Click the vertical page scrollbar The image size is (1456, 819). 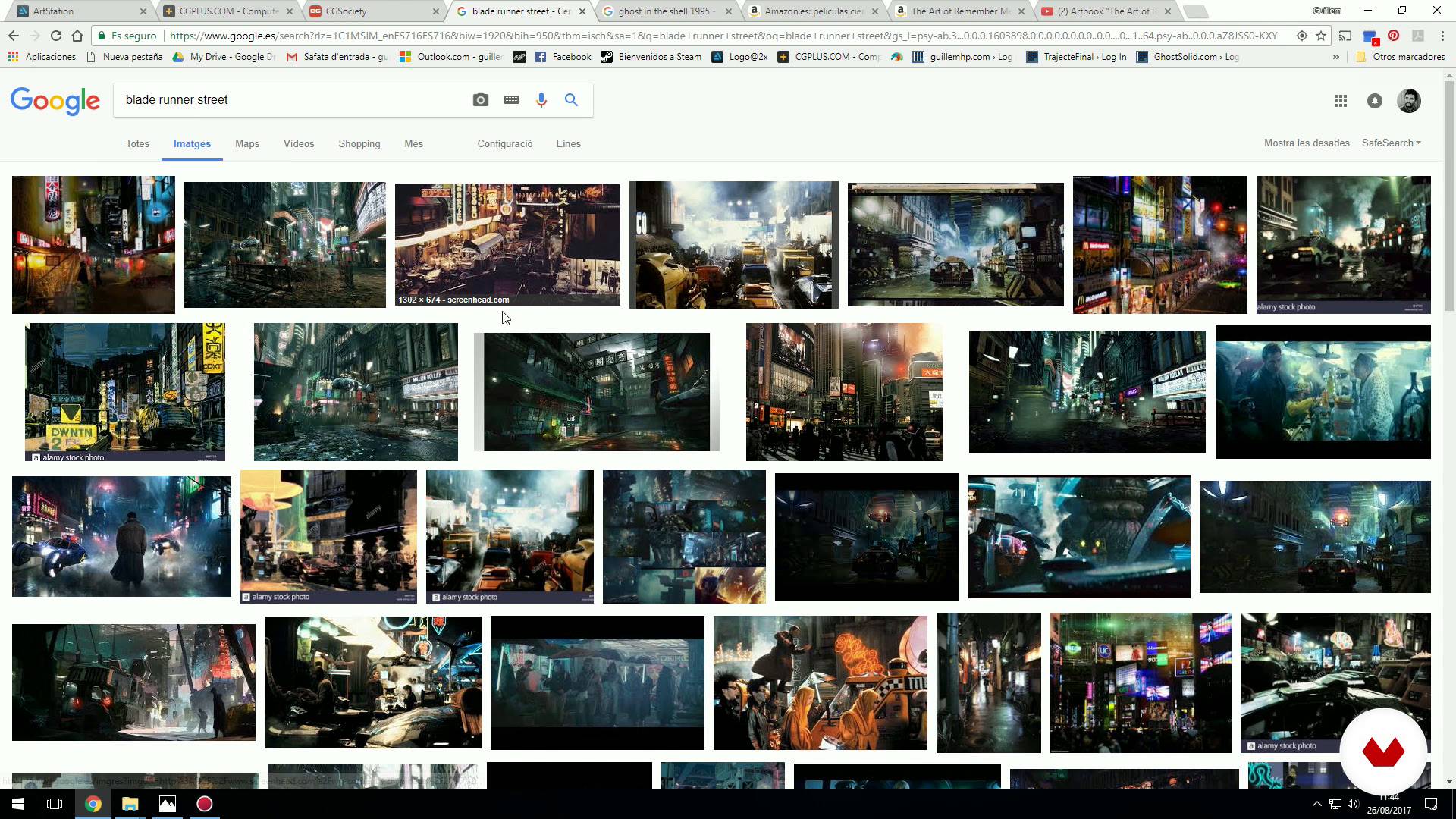pos(1449,197)
